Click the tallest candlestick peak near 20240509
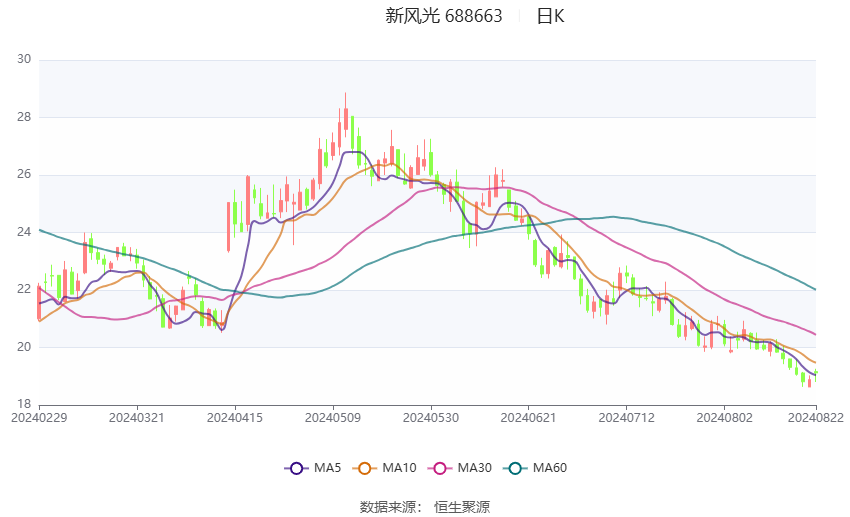 [x=345, y=115]
